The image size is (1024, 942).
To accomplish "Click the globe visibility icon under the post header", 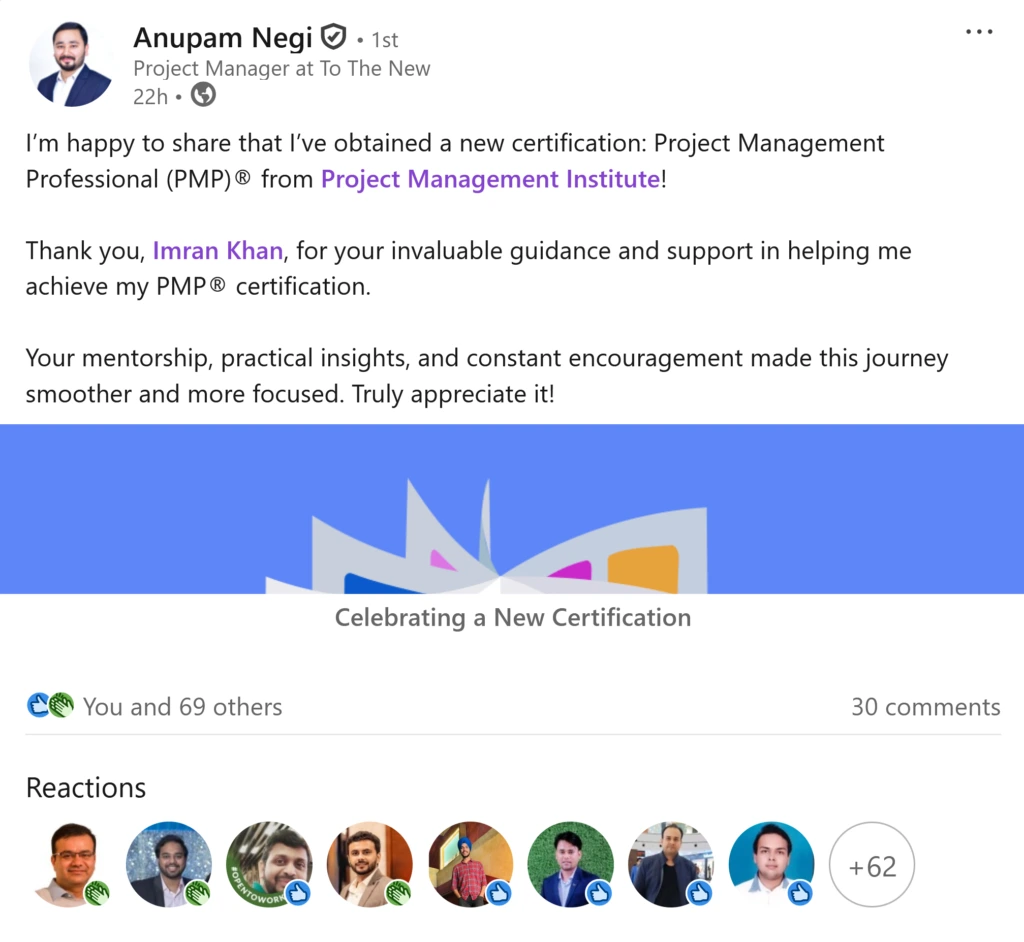I will [x=203, y=95].
